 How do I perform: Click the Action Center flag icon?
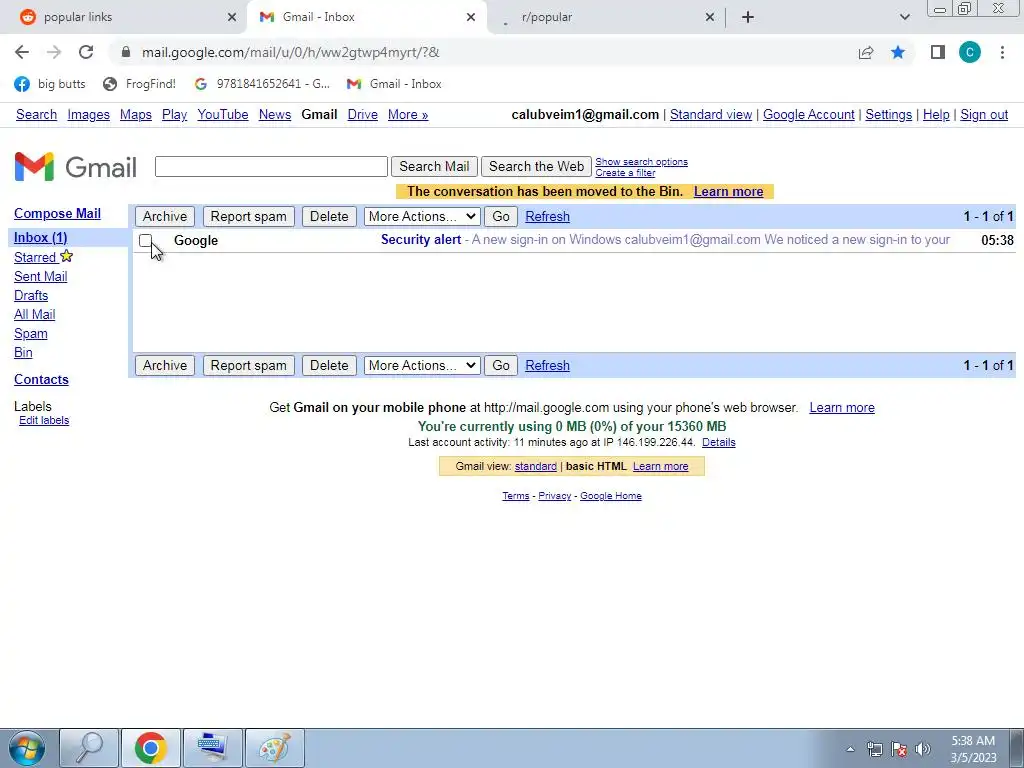(899, 749)
